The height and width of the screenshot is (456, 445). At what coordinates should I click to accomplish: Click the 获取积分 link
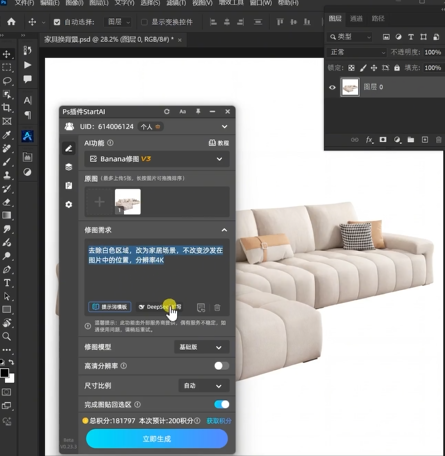pyautogui.click(x=219, y=421)
